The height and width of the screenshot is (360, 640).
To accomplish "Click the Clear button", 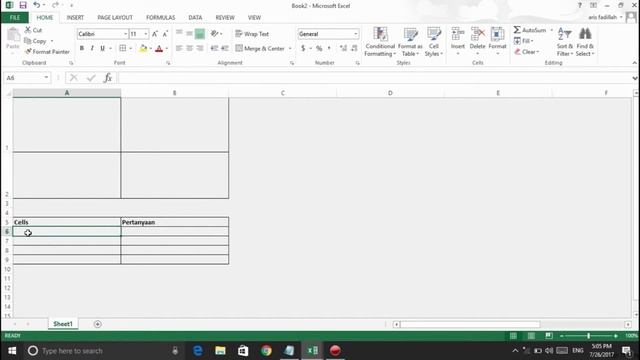I will pos(527,52).
